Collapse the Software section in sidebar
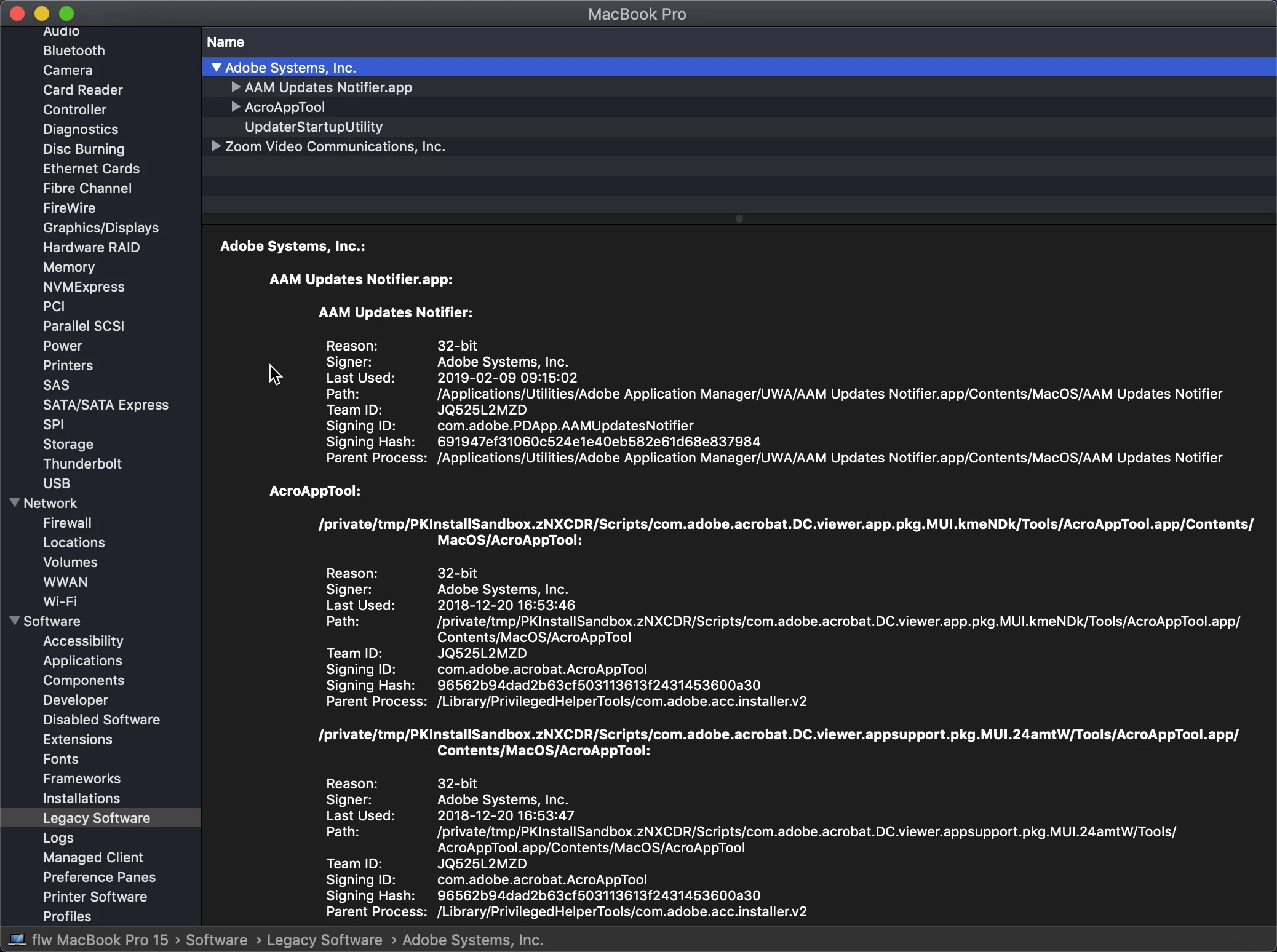1277x952 pixels. pyautogui.click(x=15, y=621)
